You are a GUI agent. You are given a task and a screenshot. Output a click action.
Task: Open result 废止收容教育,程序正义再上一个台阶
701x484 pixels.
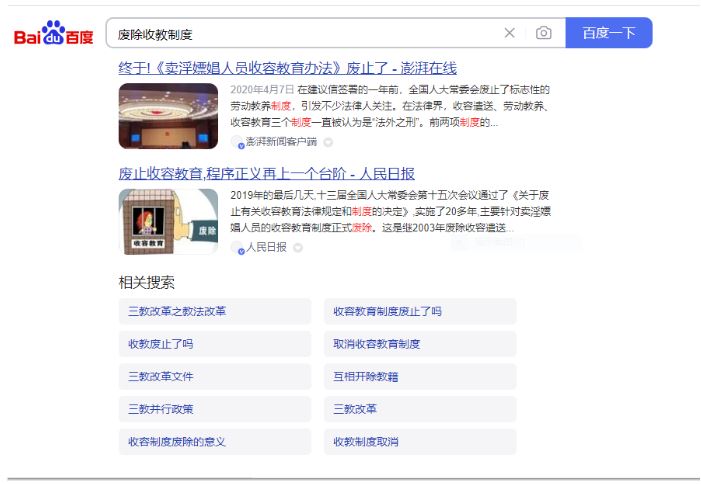(266, 174)
